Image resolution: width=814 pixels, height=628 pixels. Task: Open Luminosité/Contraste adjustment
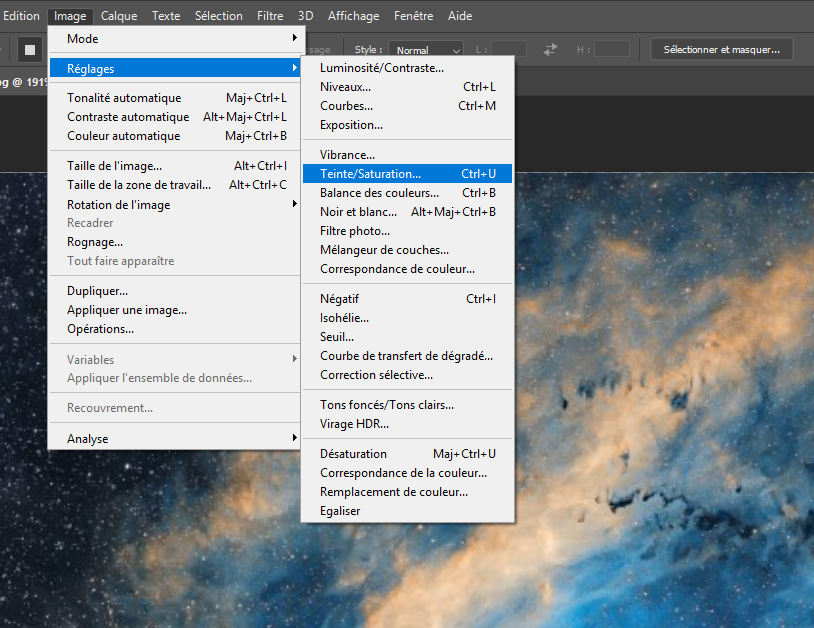[408, 68]
